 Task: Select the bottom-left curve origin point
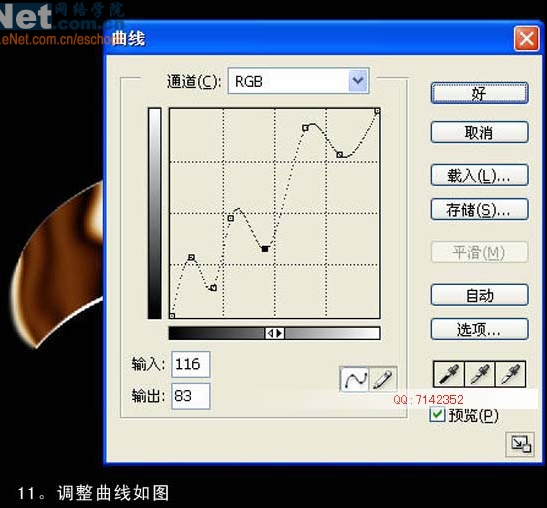click(x=172, y=316)
